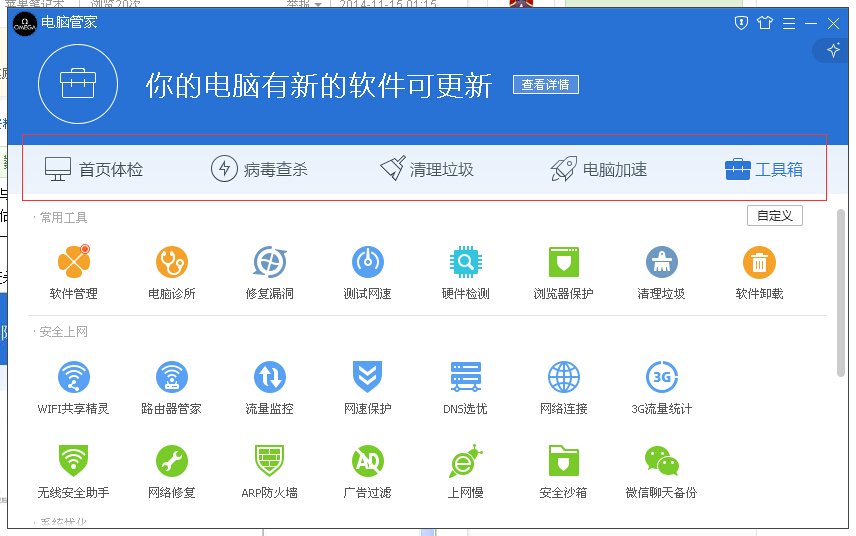
Task: Select the 工具箱 tab
Action: tap(764, 169)
